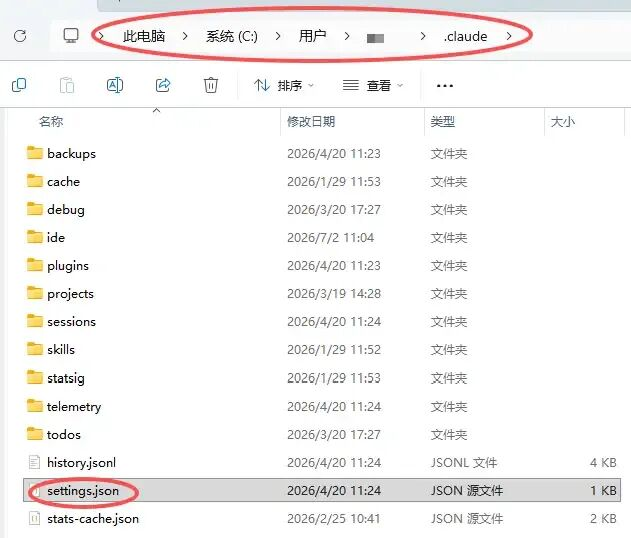This screenshot has width=632, height=538.
Task: Click date 2026/7/2 11:04 of ide
Action: (x=331, y=238)
